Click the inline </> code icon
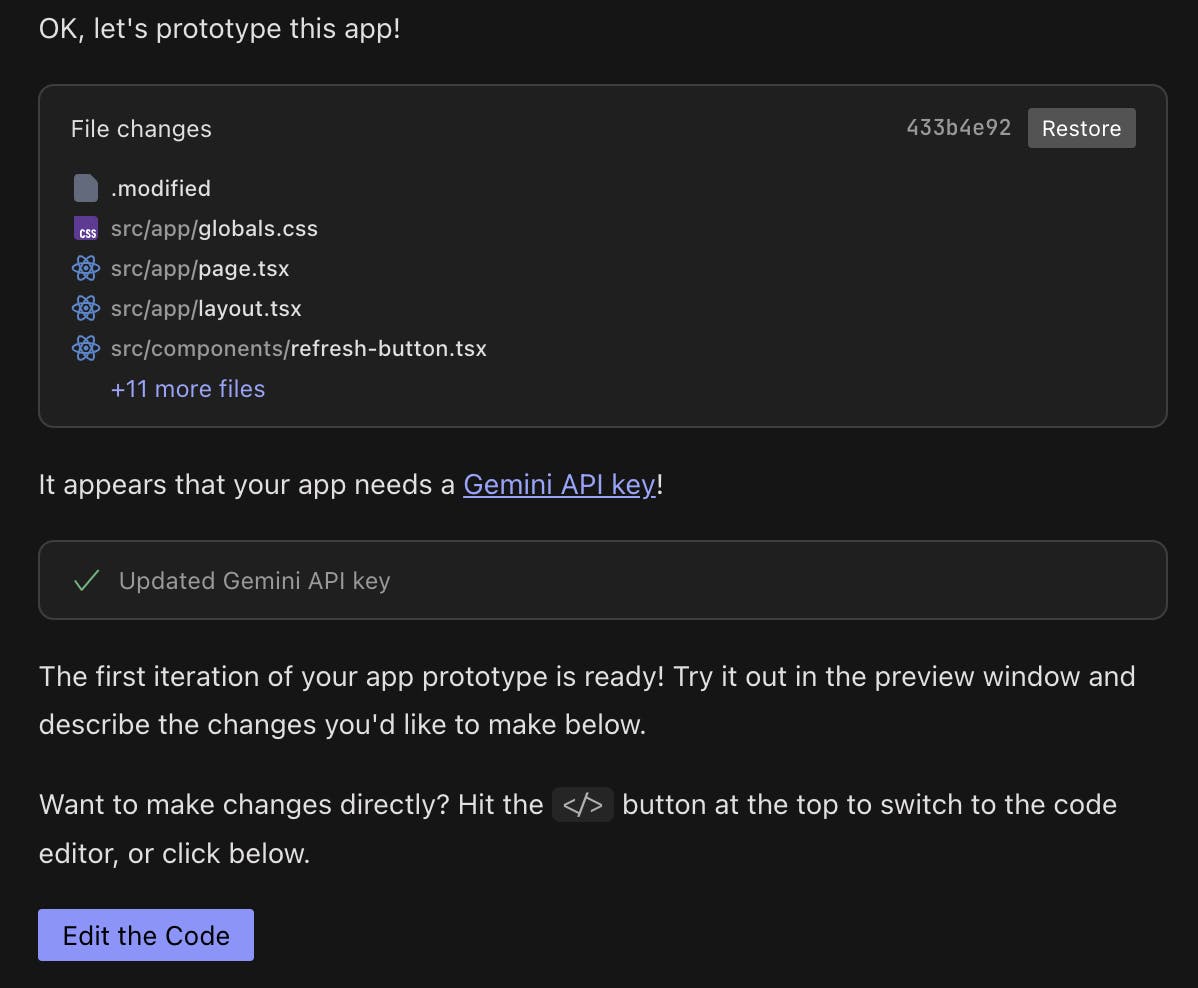 click(x=583, y=805)
